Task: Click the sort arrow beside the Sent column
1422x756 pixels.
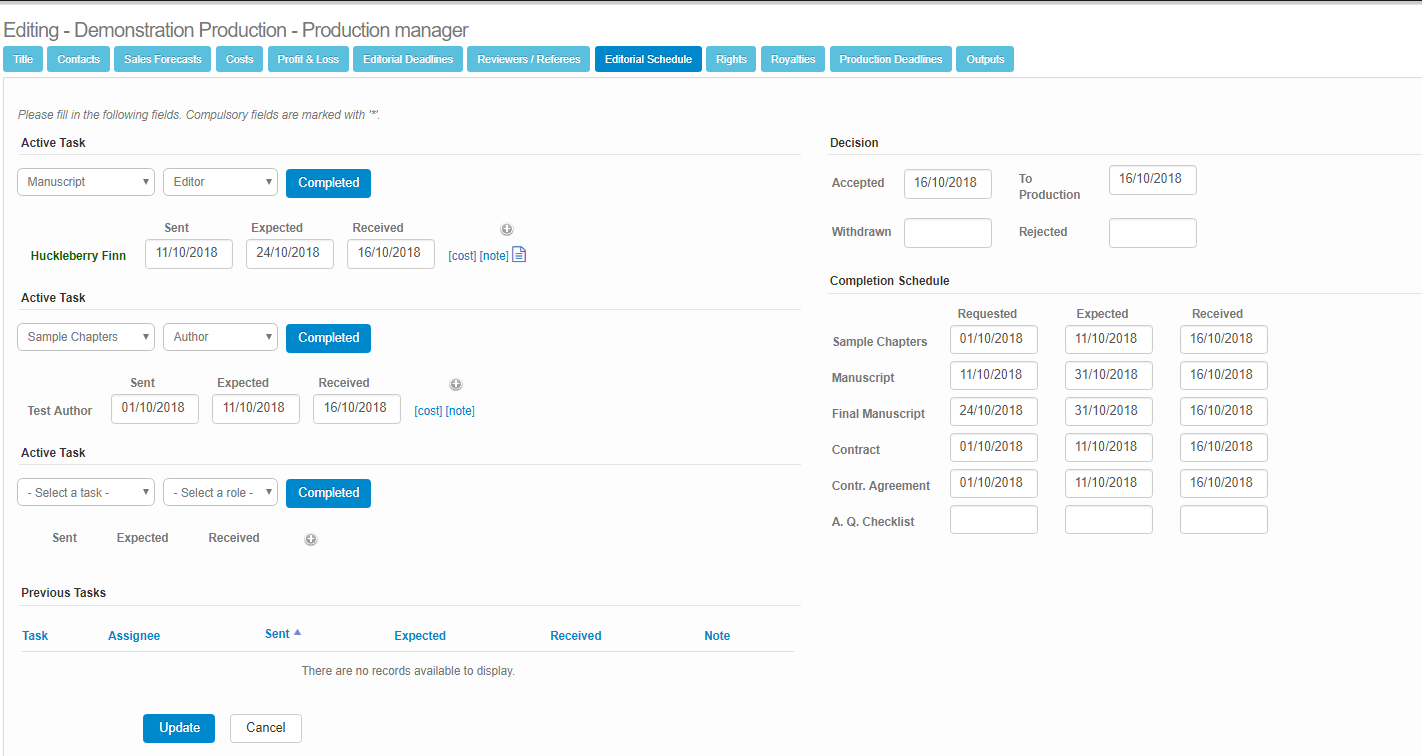Action: point(297,633)
